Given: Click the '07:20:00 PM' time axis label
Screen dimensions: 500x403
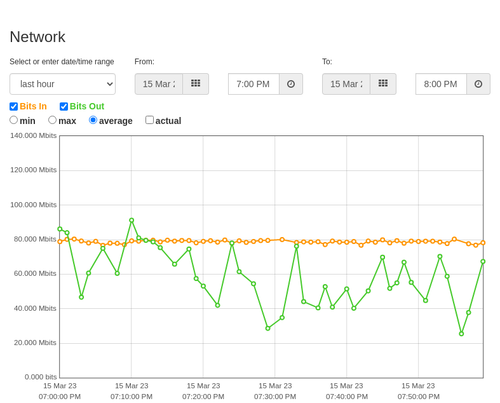Looking at the screenshot, I should (x=203, y=397).
